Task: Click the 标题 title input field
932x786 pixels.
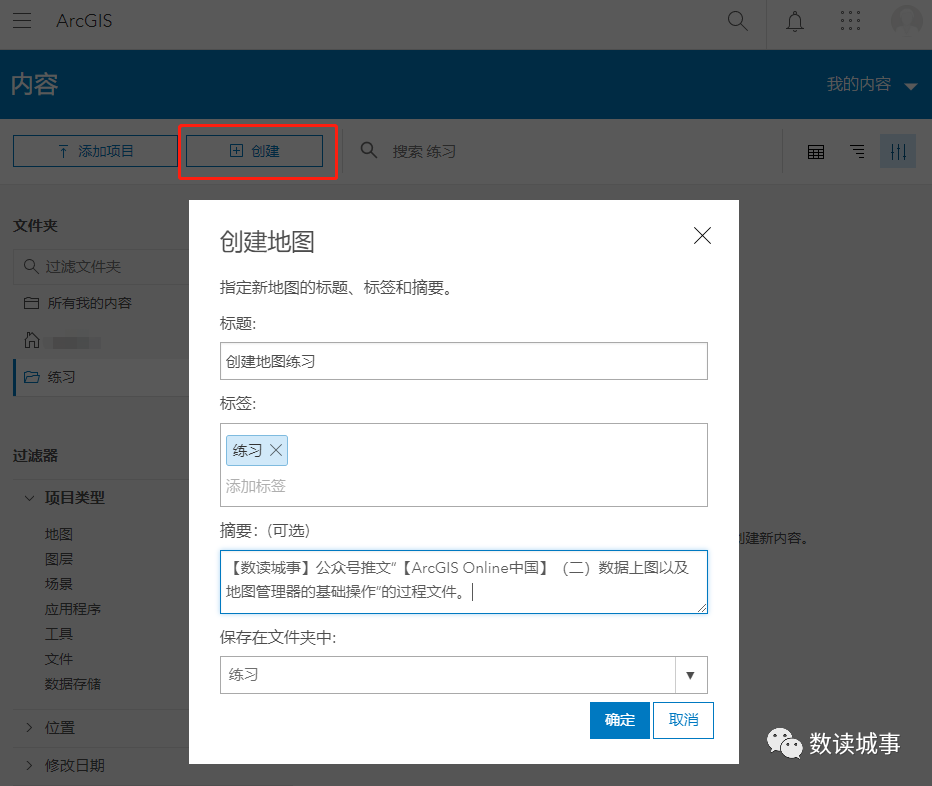Action: coord(464,361)
